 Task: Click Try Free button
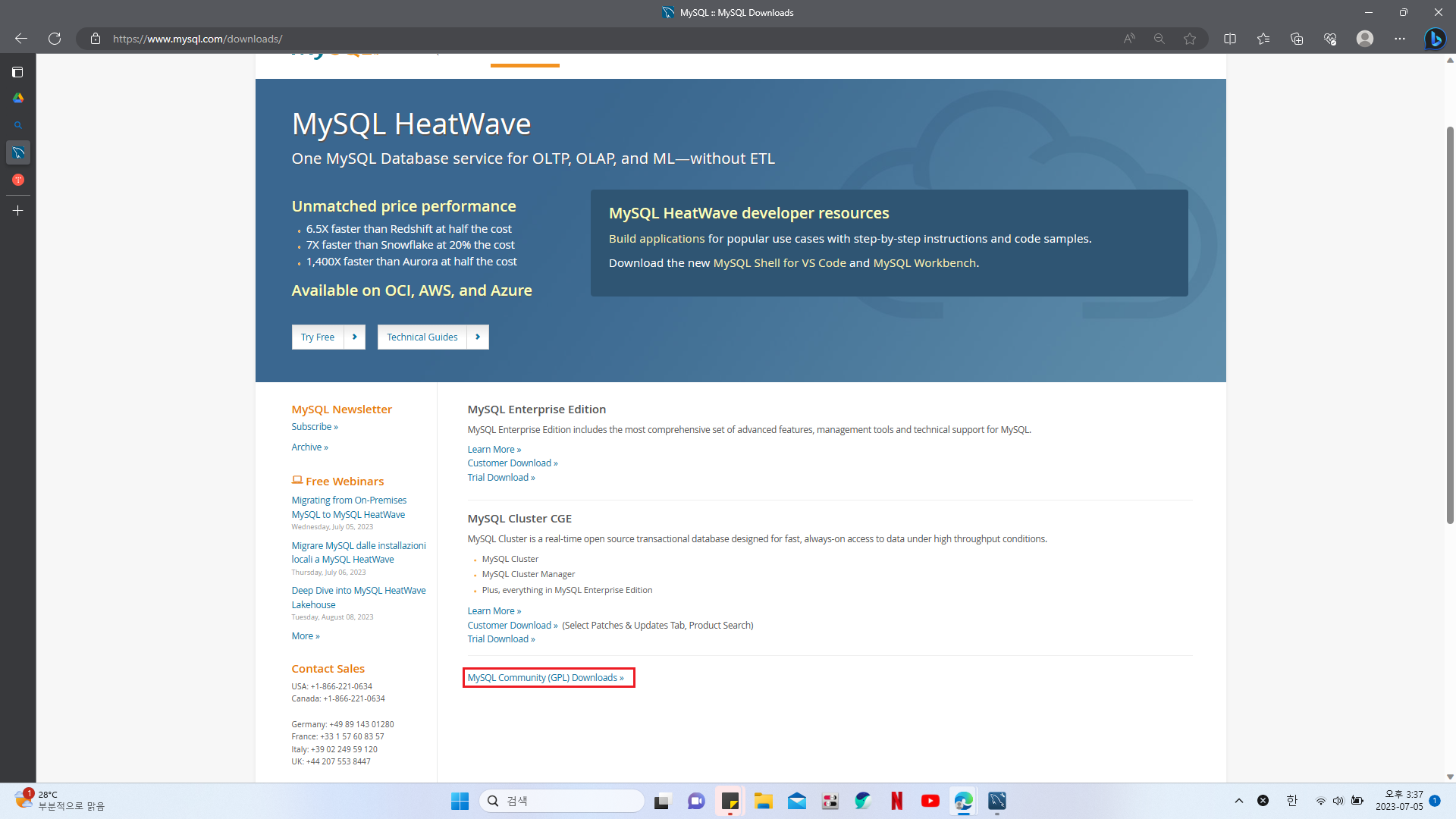click(318, 337)
